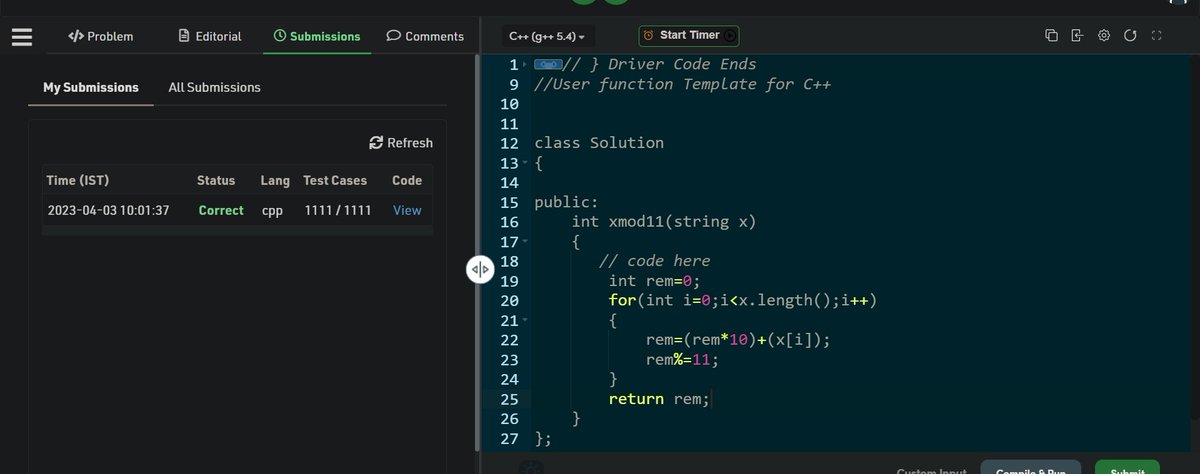Click line 'int rem=0;'

click(655, 281)
